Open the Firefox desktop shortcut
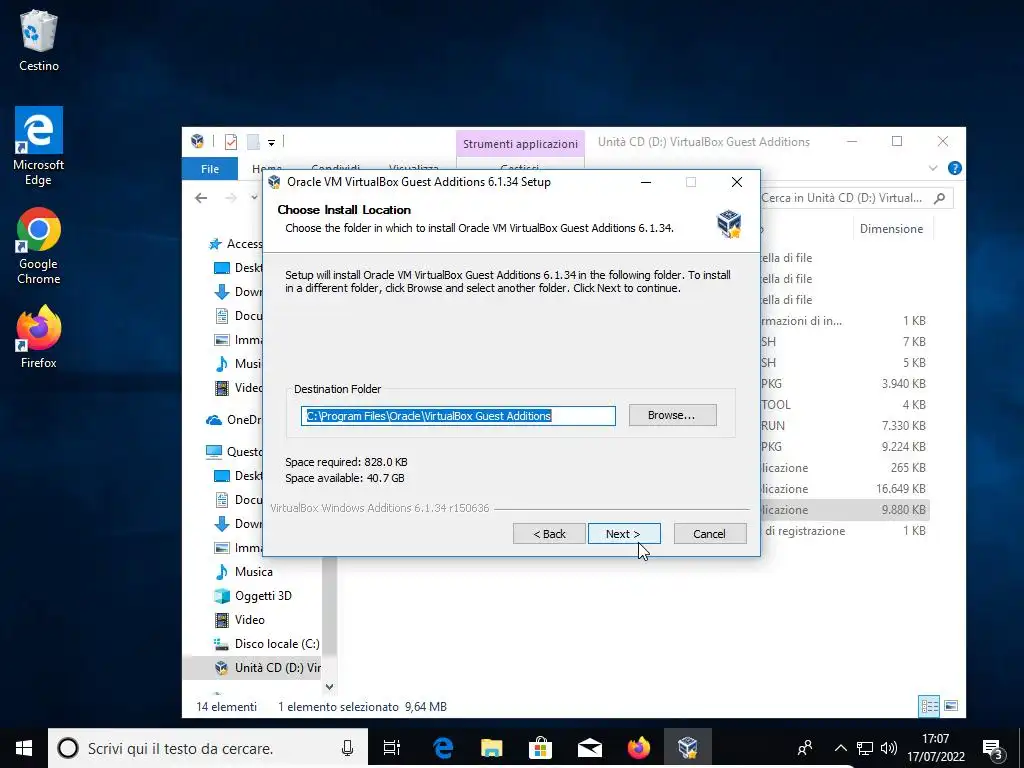This screenshot has width=1024, height=768. point(39,338)
